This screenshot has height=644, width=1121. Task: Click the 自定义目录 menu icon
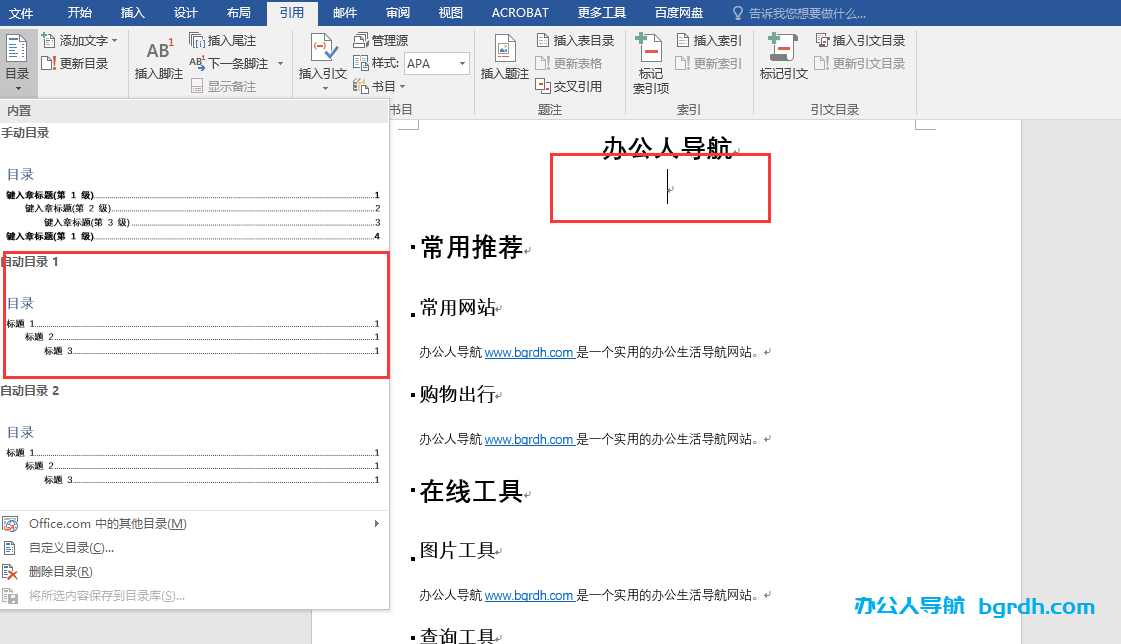click(10, 548)
